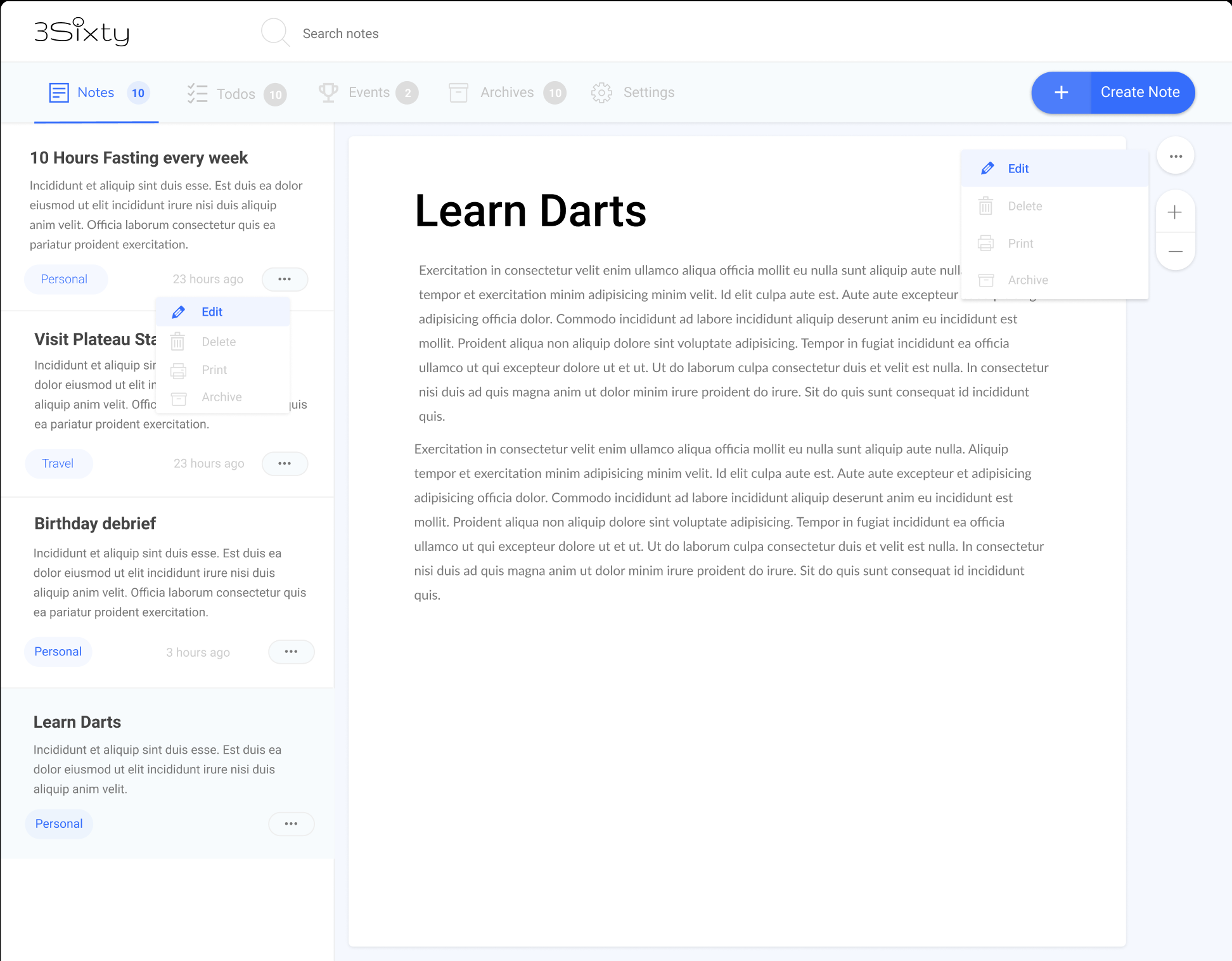This screenshot has height=961, width=1232.
Task: Zoom out with the minus button
Action: [1175, 252]
